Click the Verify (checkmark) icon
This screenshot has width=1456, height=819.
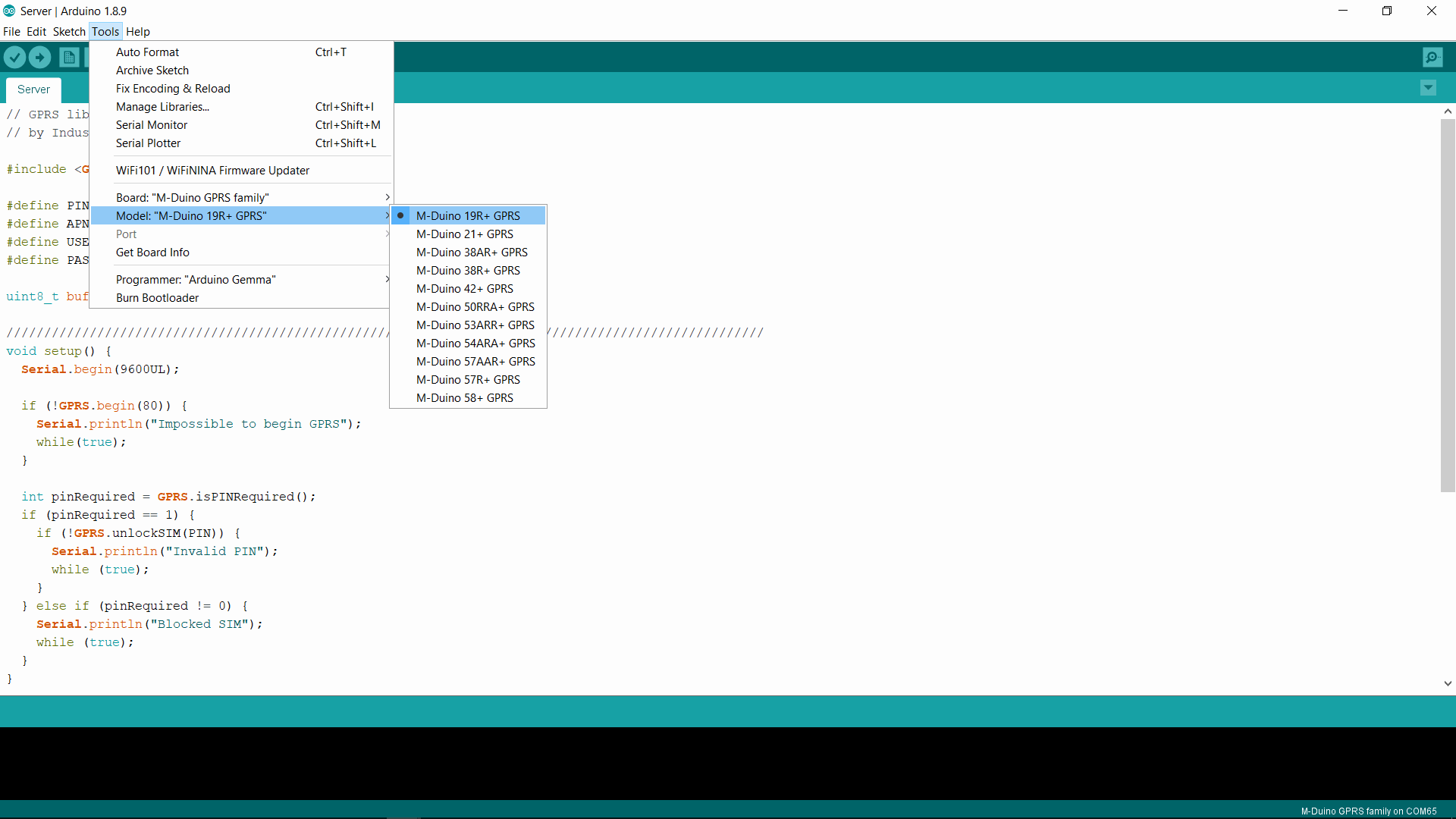click(x=16, y=57)
